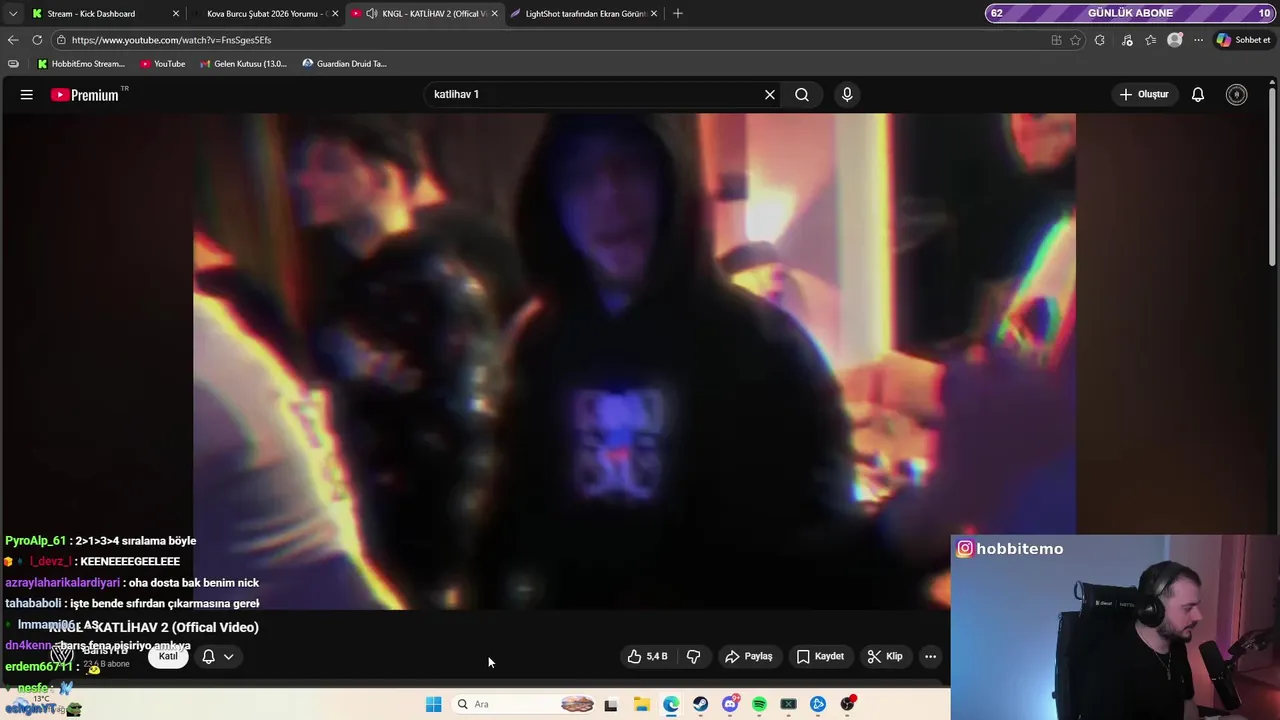Expand notification options chevron beside Katıl
The width and height of the screenshot is (1280, 720).
point(228,657)
